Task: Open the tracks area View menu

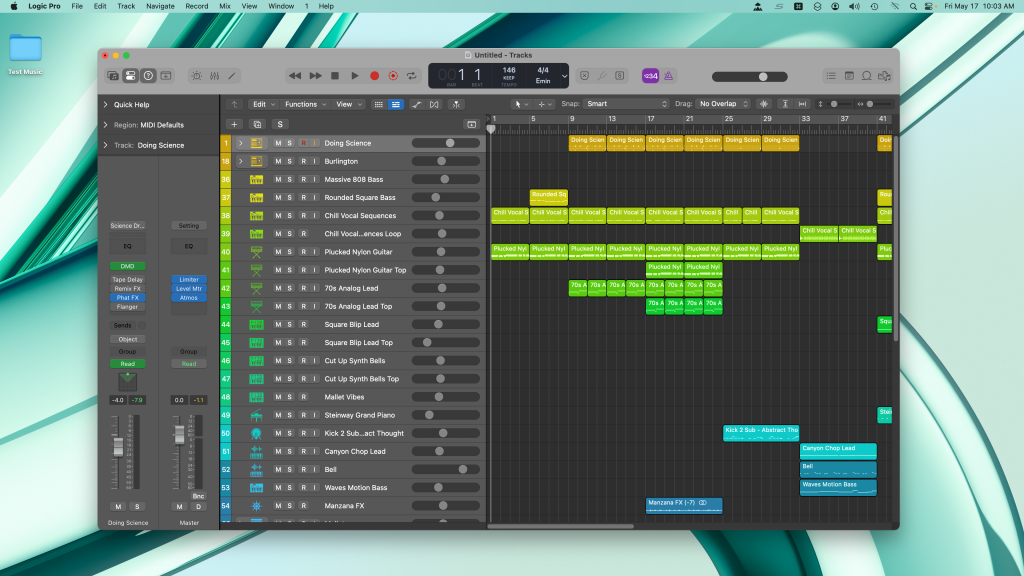Action: tap(349, 104)
